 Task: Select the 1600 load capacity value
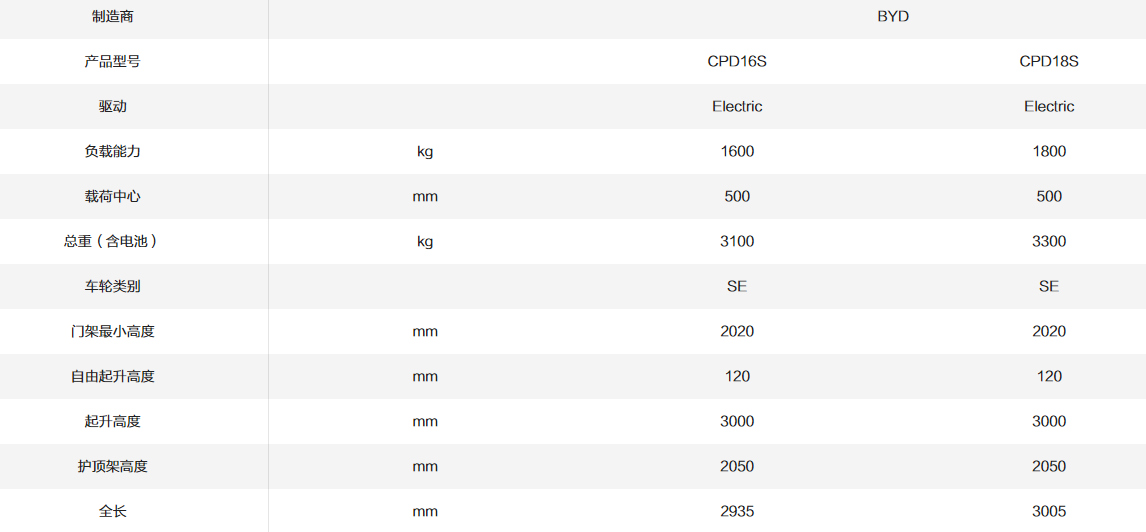(737, 151)
